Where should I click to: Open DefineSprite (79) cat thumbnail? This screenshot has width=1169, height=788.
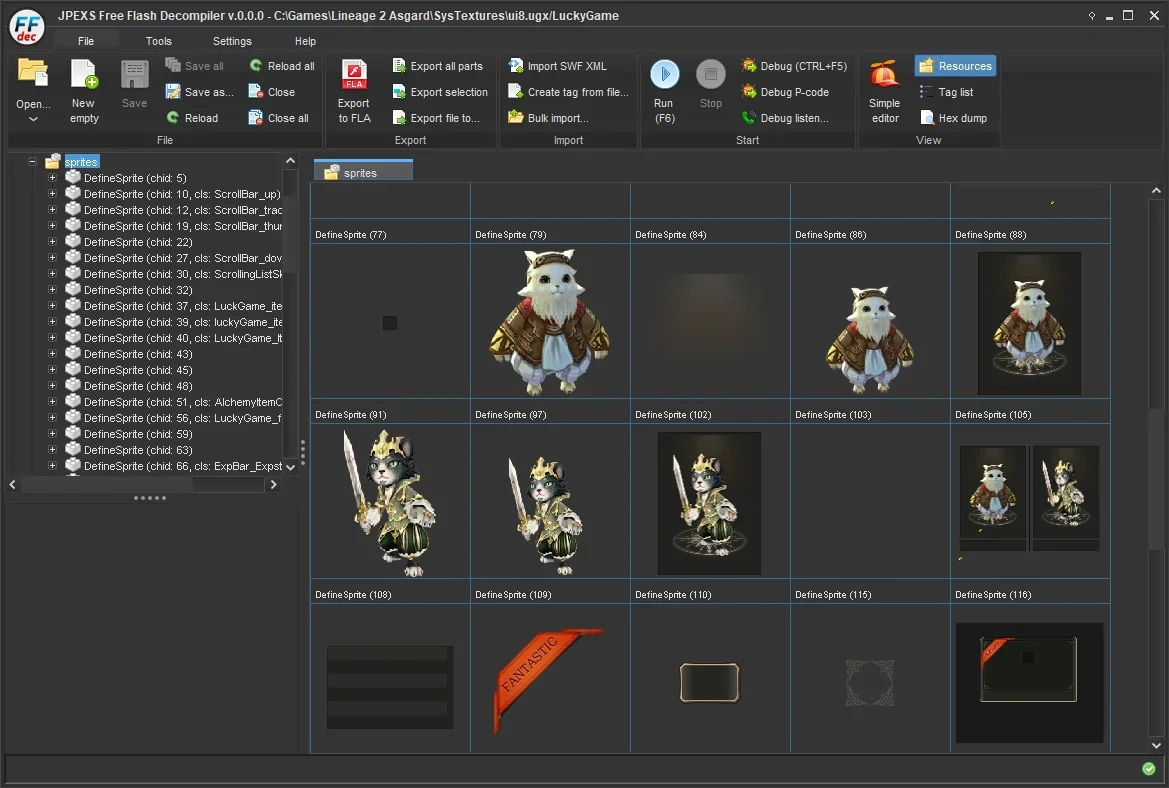(549, 321)
